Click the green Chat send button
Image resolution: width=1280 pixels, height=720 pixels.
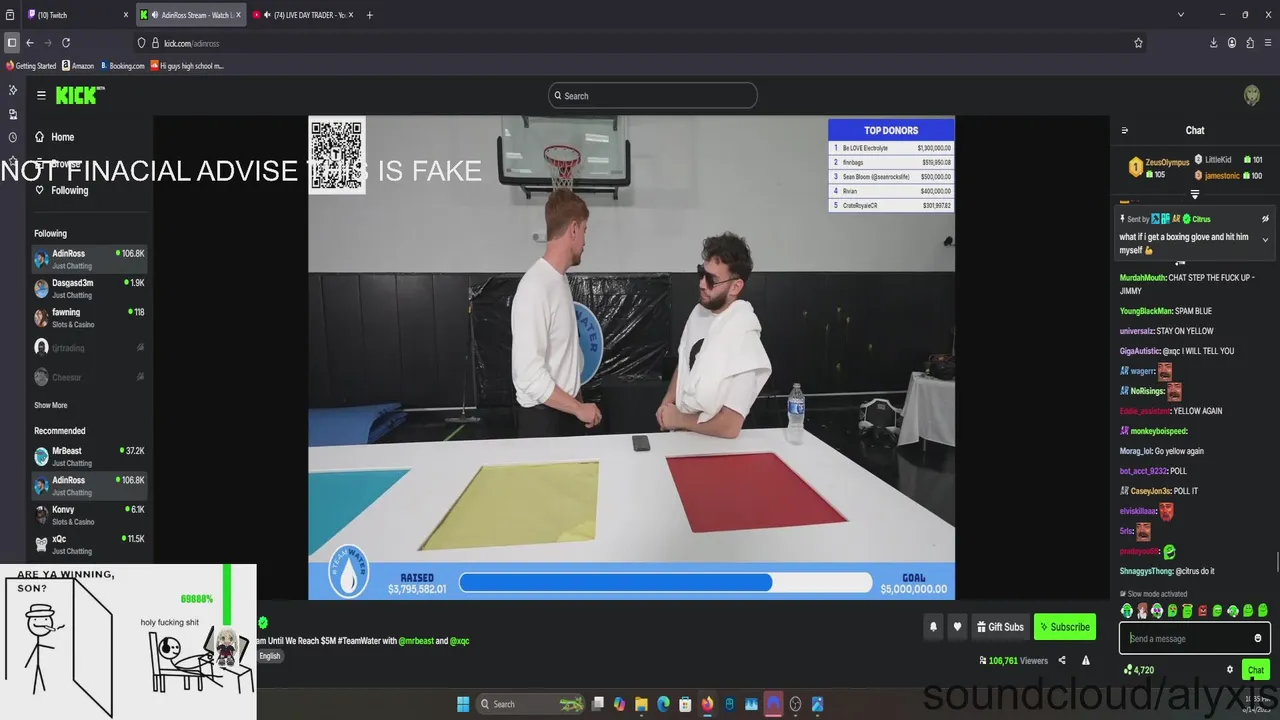click(x=1256, y=670)
